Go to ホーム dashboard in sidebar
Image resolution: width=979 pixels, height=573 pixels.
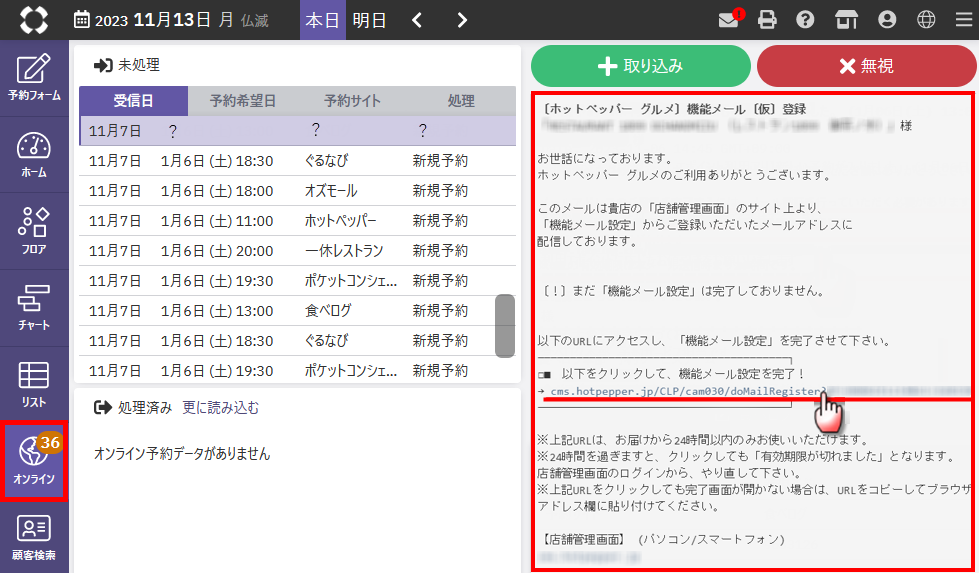tap(34, 155)
